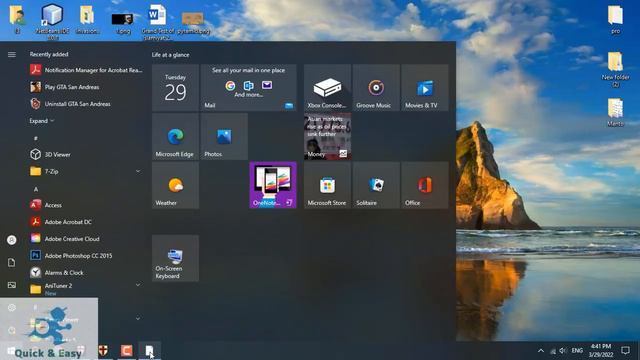Launch Microsoft Store tile
Viewport: 640px width, 360px height.
coord(327,185)
